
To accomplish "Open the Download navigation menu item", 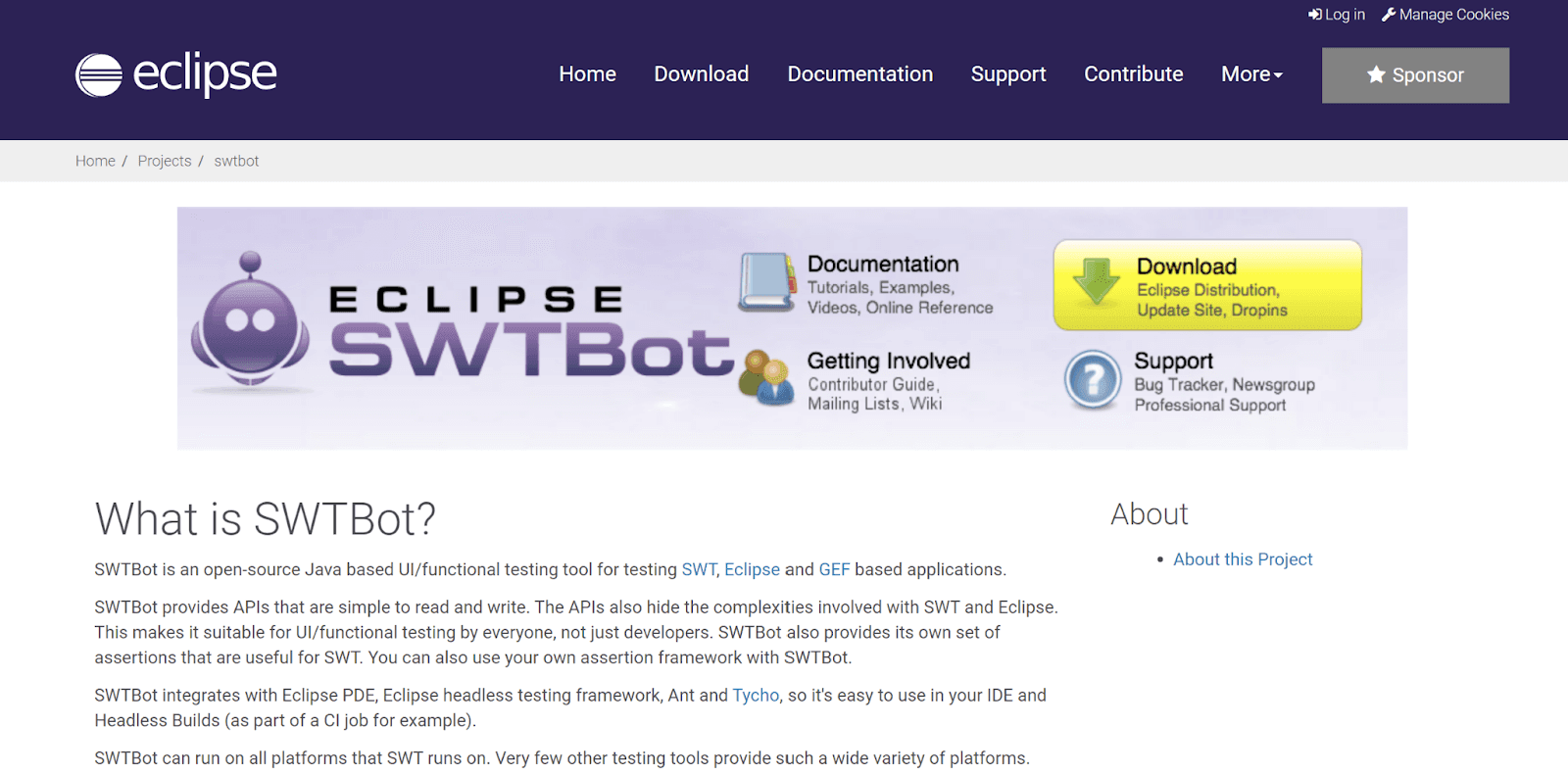I will [702, 74].
